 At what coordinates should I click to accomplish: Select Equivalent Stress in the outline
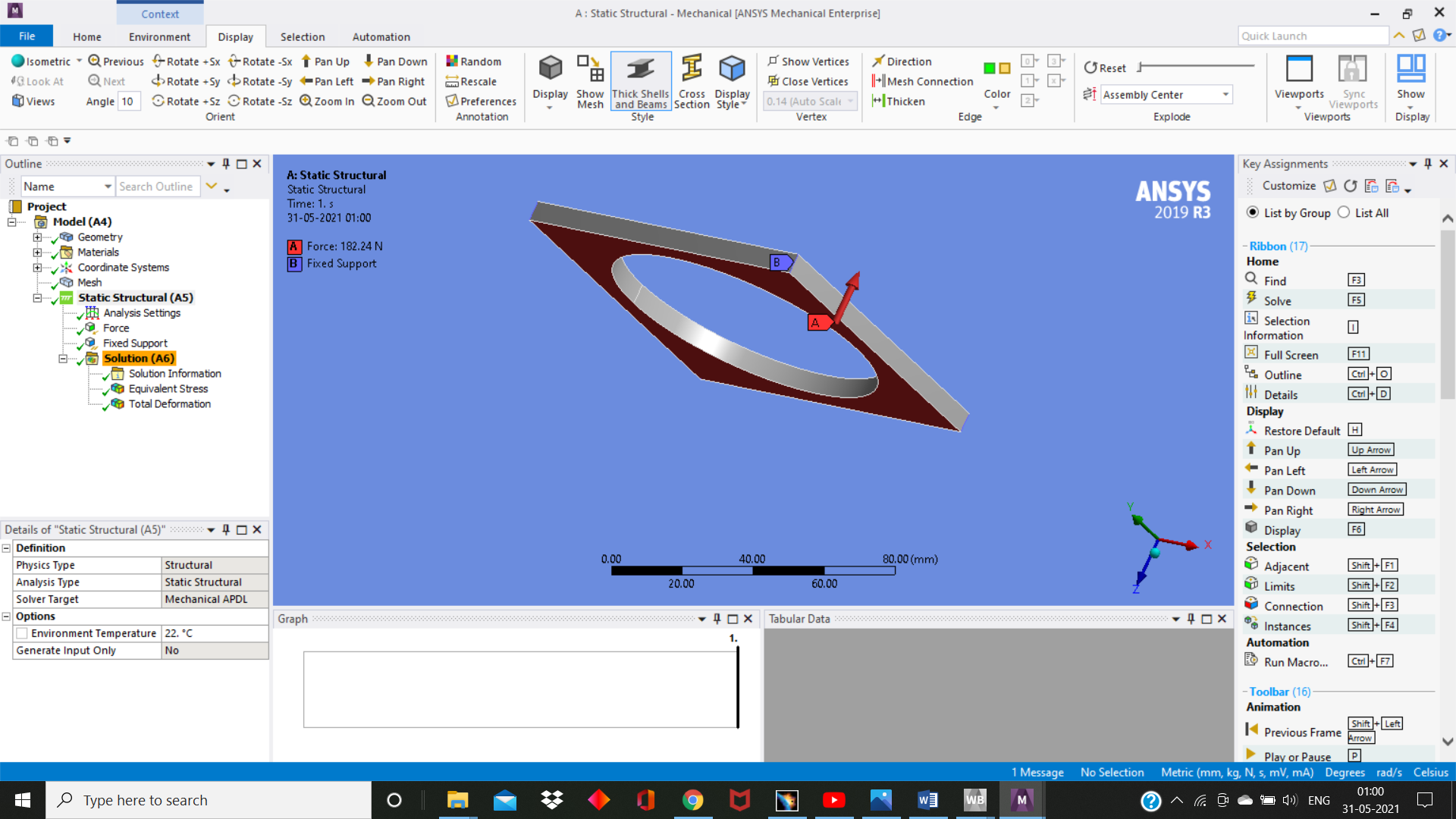click(168, 389)
